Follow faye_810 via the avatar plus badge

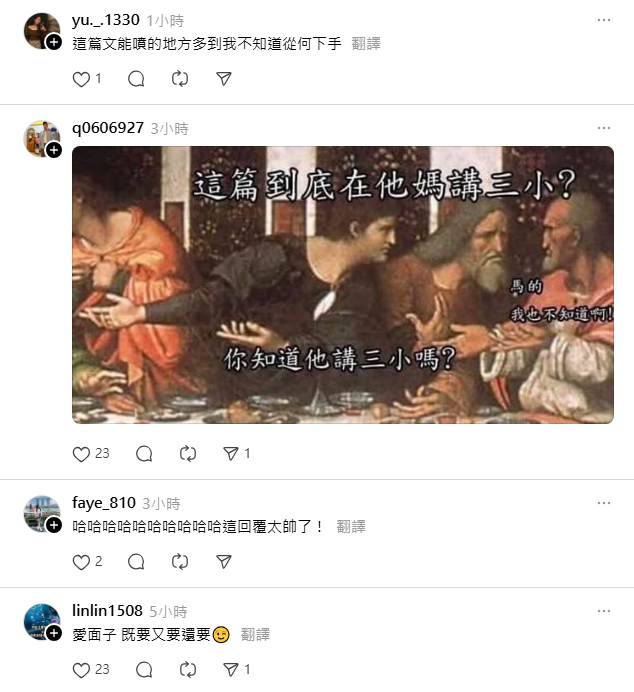point(54,525)
